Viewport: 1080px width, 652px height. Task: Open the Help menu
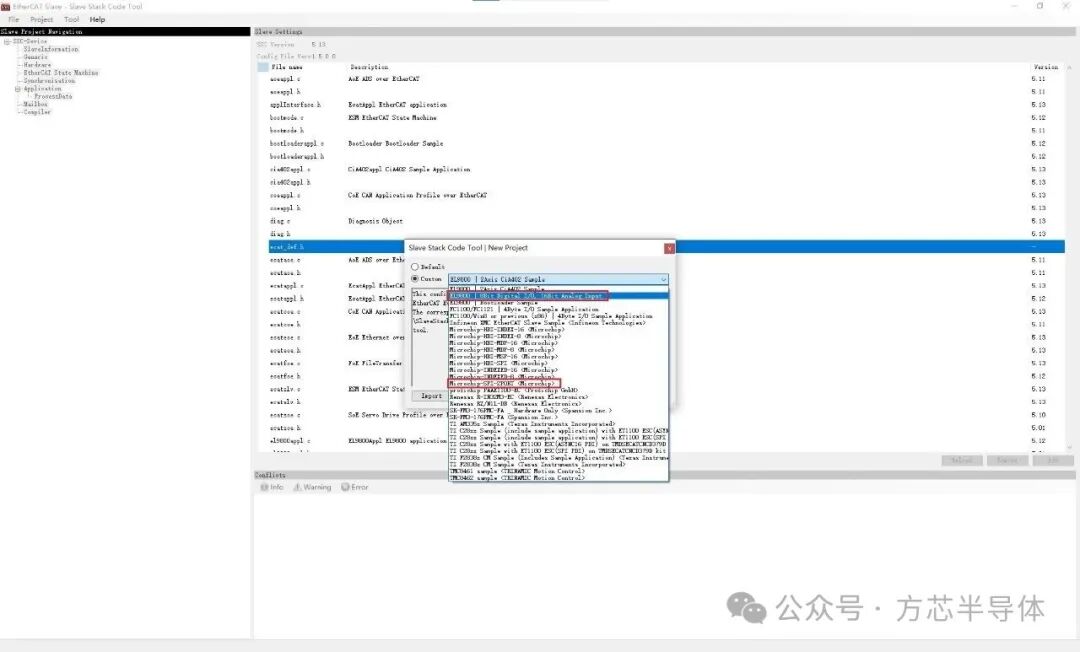[97, 19]
